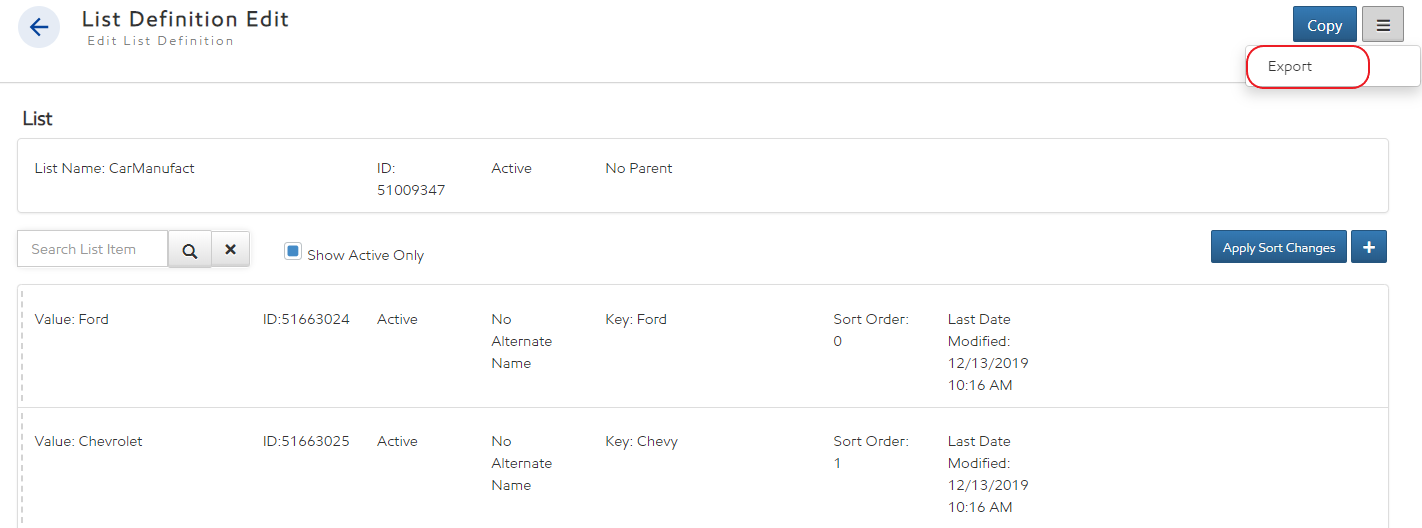
Task: Add a new list item with plus
Action: 1368,247
